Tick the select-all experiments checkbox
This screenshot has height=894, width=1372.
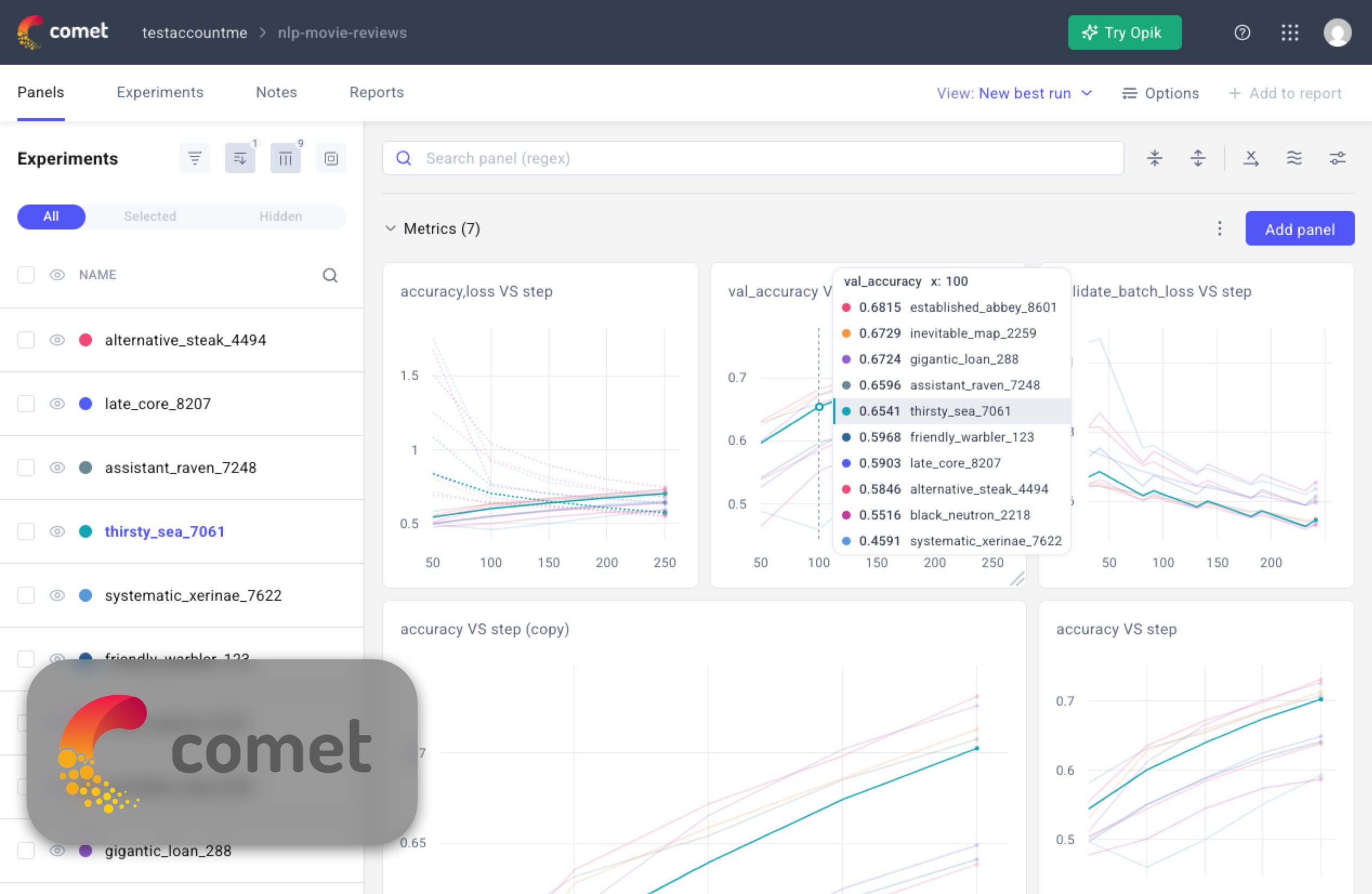click(x=26, y=275)
